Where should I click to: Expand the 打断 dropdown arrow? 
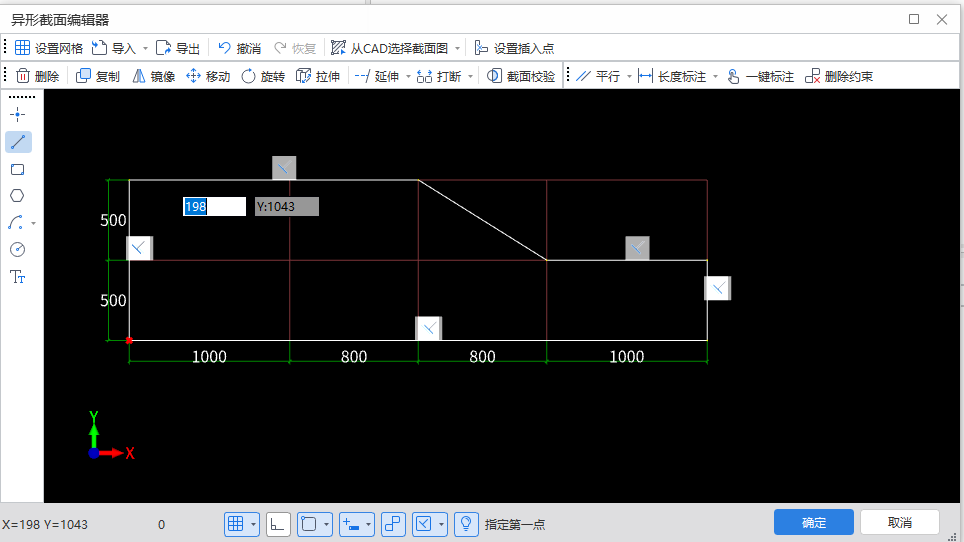[x=470, y=76]
